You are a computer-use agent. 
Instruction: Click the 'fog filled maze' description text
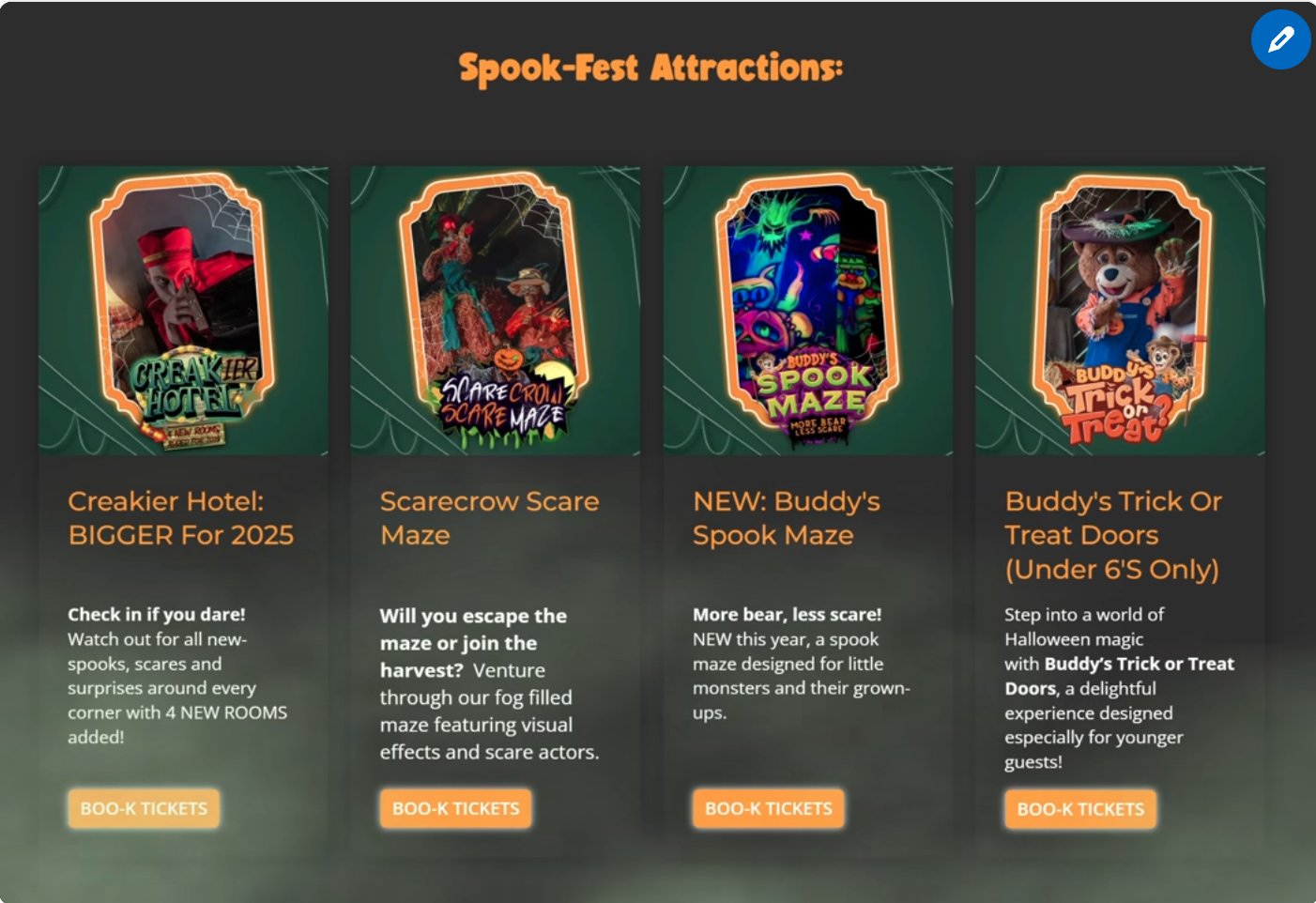[476, 712]
